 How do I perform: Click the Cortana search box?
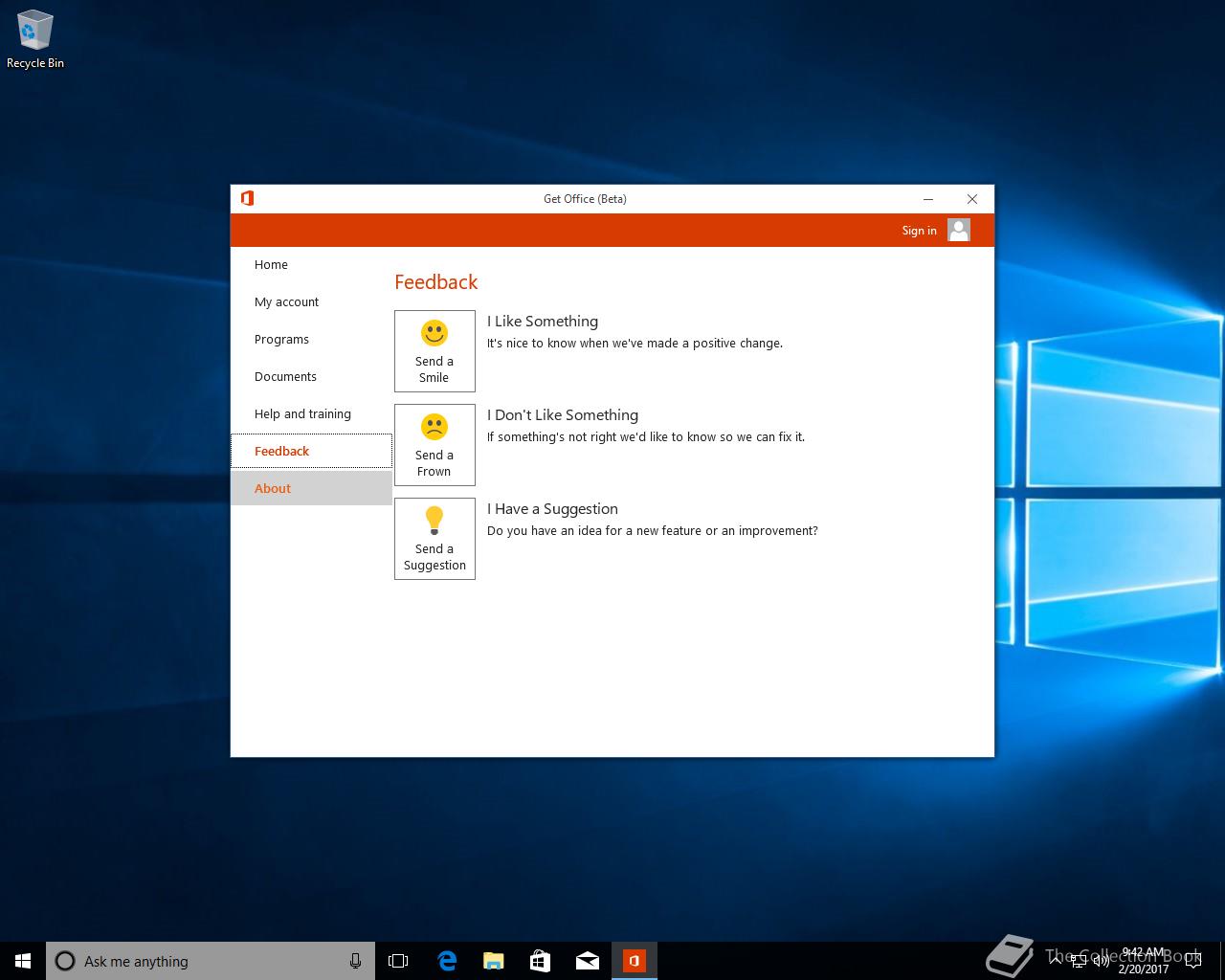click(x=209, y=961)
